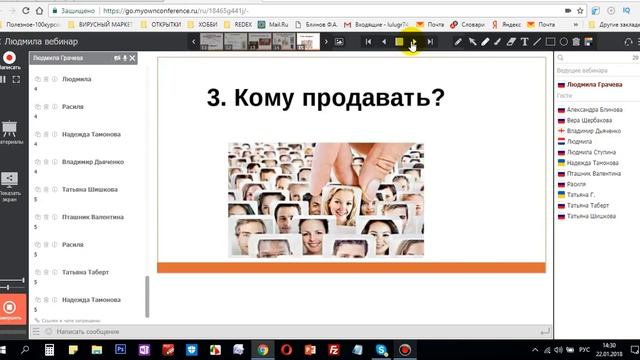
Task: Click the chat panel scrollbar
Action: [147, 297]
